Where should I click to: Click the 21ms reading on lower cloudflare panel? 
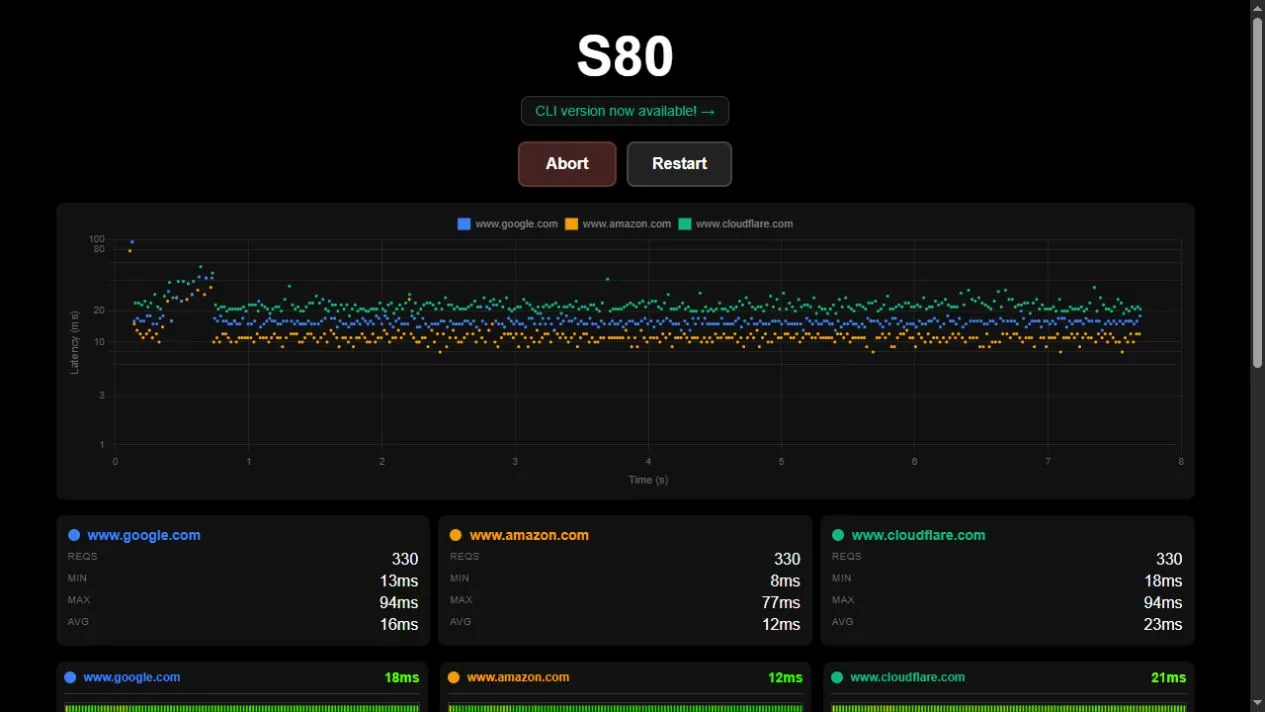(x=1168, y=678)
